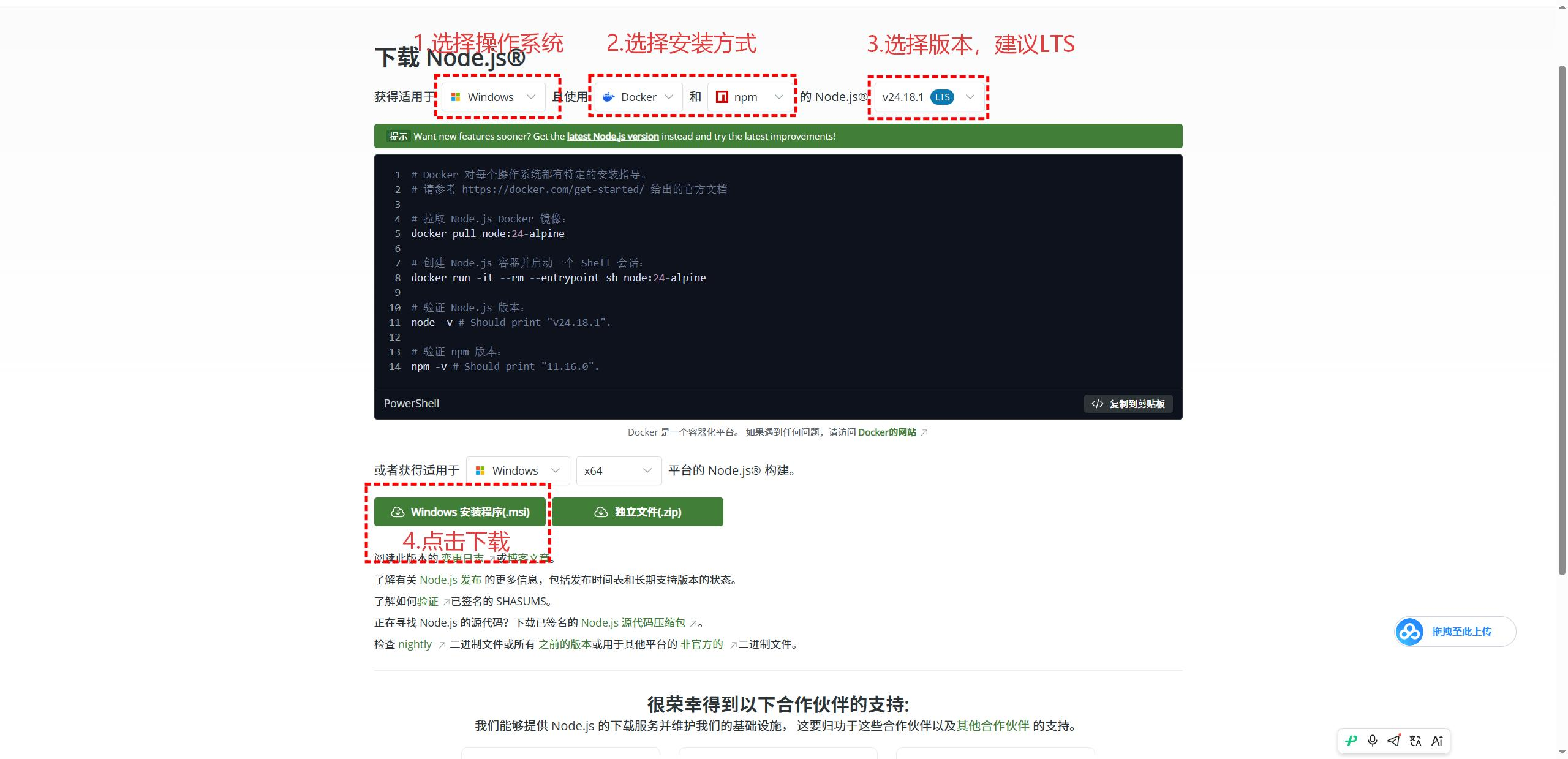Click the green P icon in floating toolbar
Viewport: 1568px width, 759px height.
tap(1351, 741)
